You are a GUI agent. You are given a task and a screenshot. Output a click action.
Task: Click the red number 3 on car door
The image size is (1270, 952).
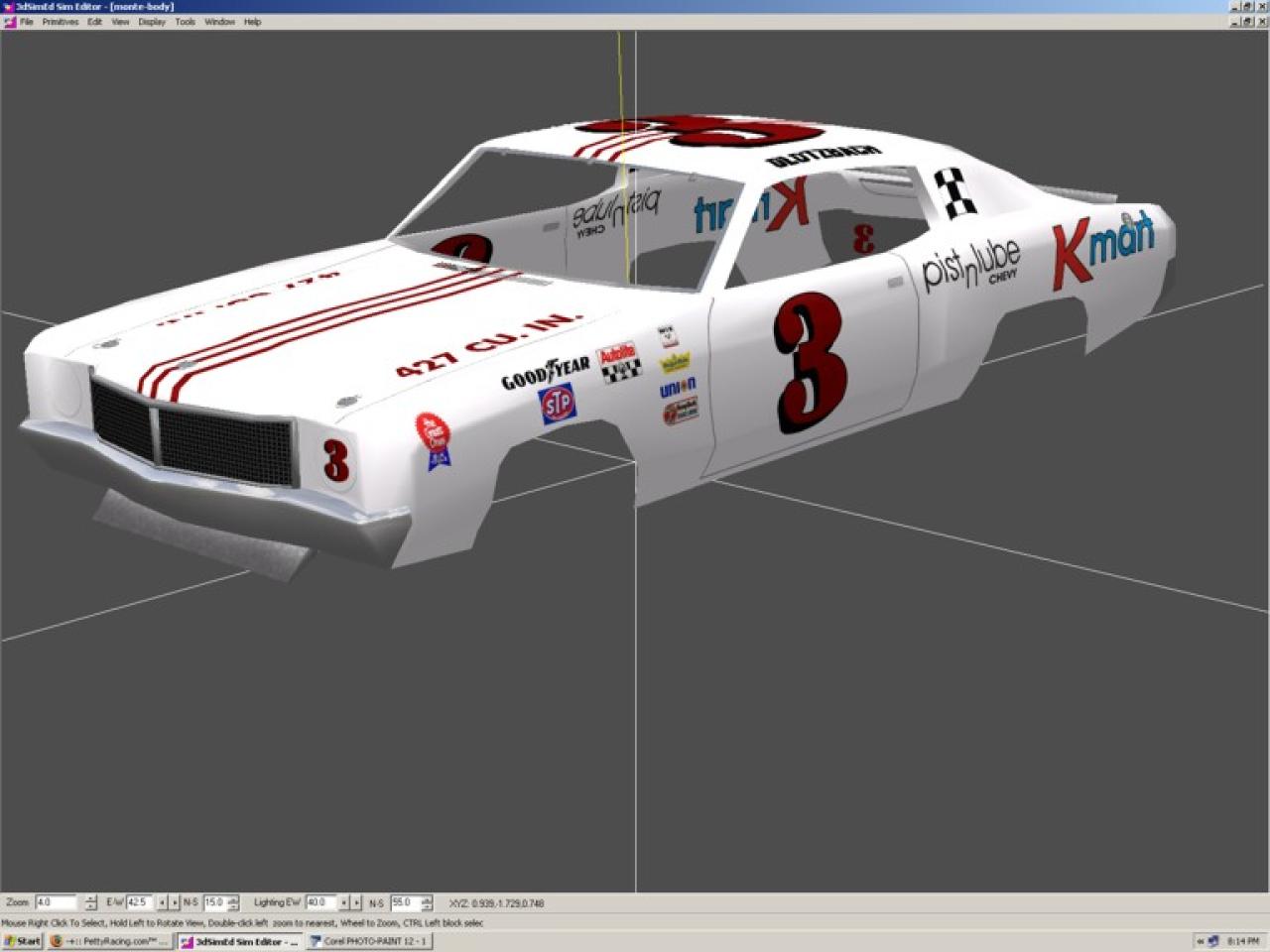[x=811, y=363]
